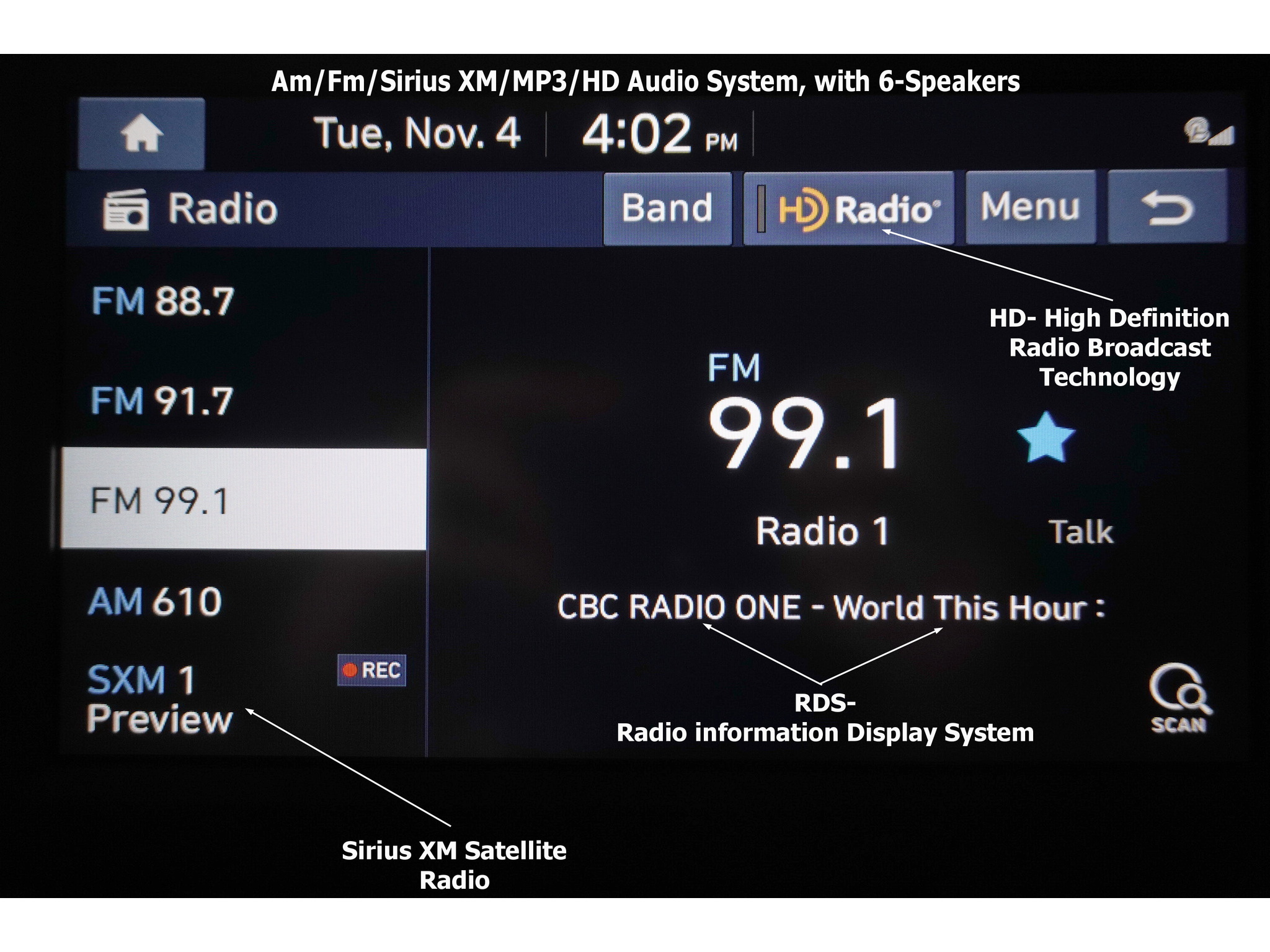
Task: Select FM 88.7 preset
Action: [162, 302]
